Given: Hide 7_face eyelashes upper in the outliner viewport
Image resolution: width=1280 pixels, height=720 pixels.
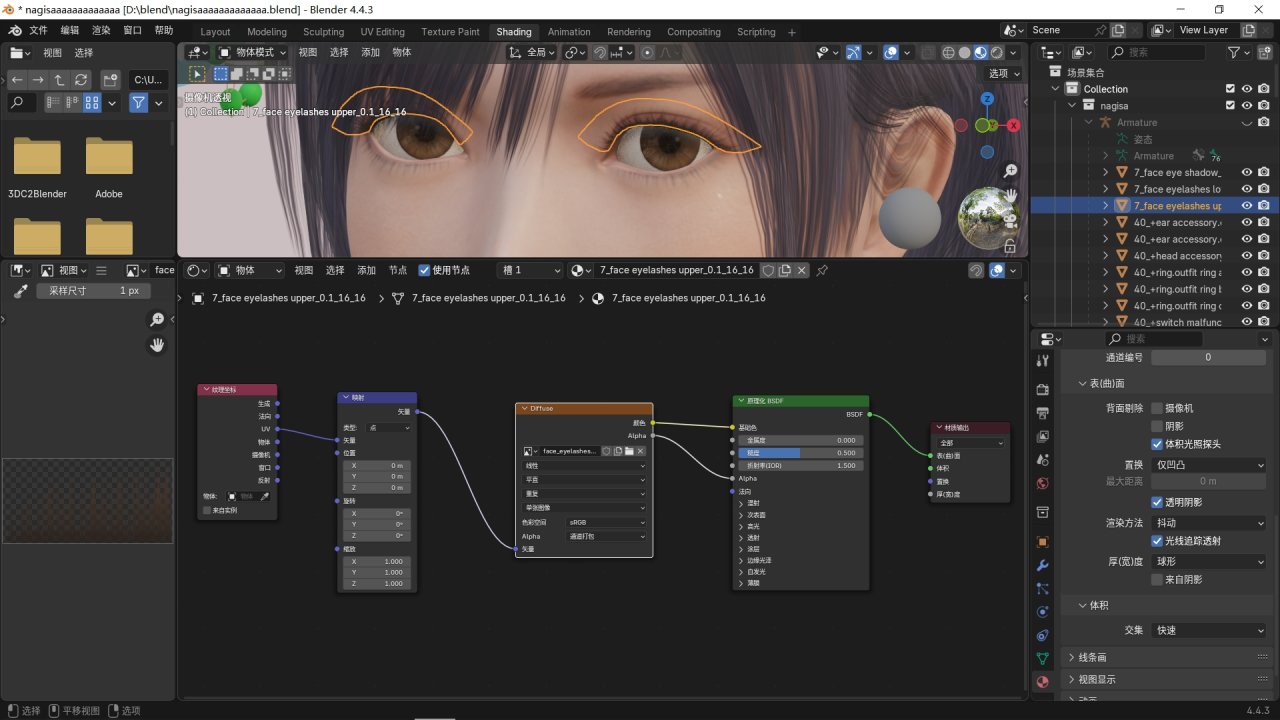Looking at the screenshot, I should pos(1247,206).
